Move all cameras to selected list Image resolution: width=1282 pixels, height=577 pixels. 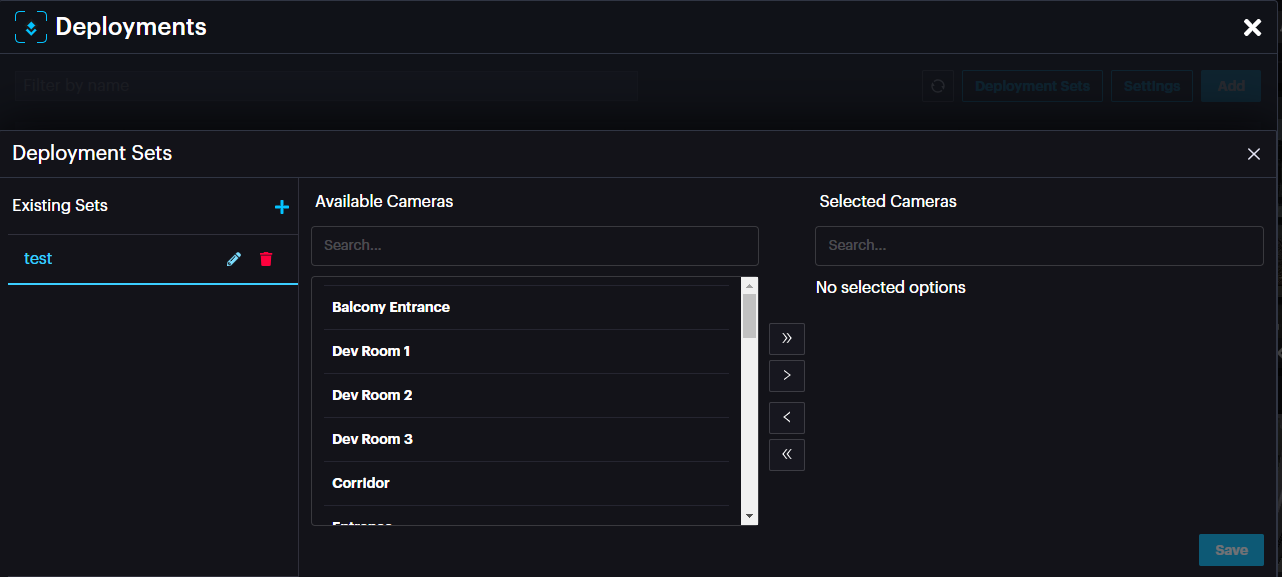[786, 339]
